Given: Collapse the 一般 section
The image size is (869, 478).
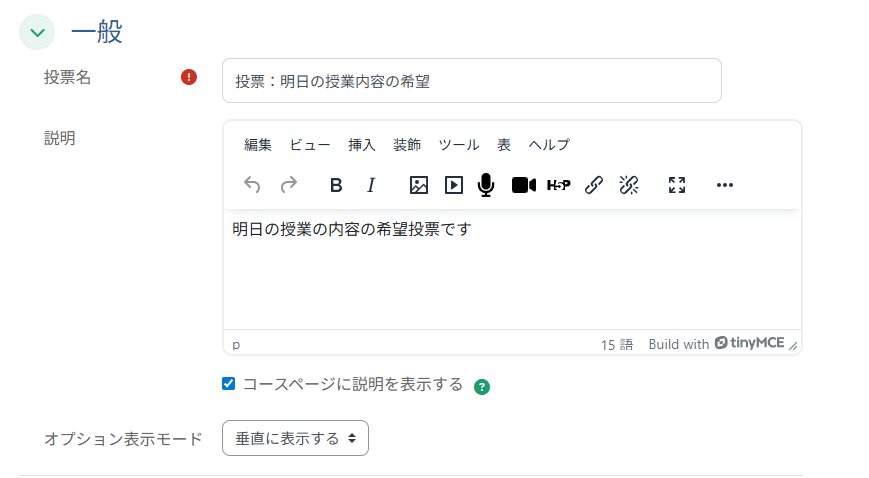Looking at the screenshot, I should tap(38, 32).
